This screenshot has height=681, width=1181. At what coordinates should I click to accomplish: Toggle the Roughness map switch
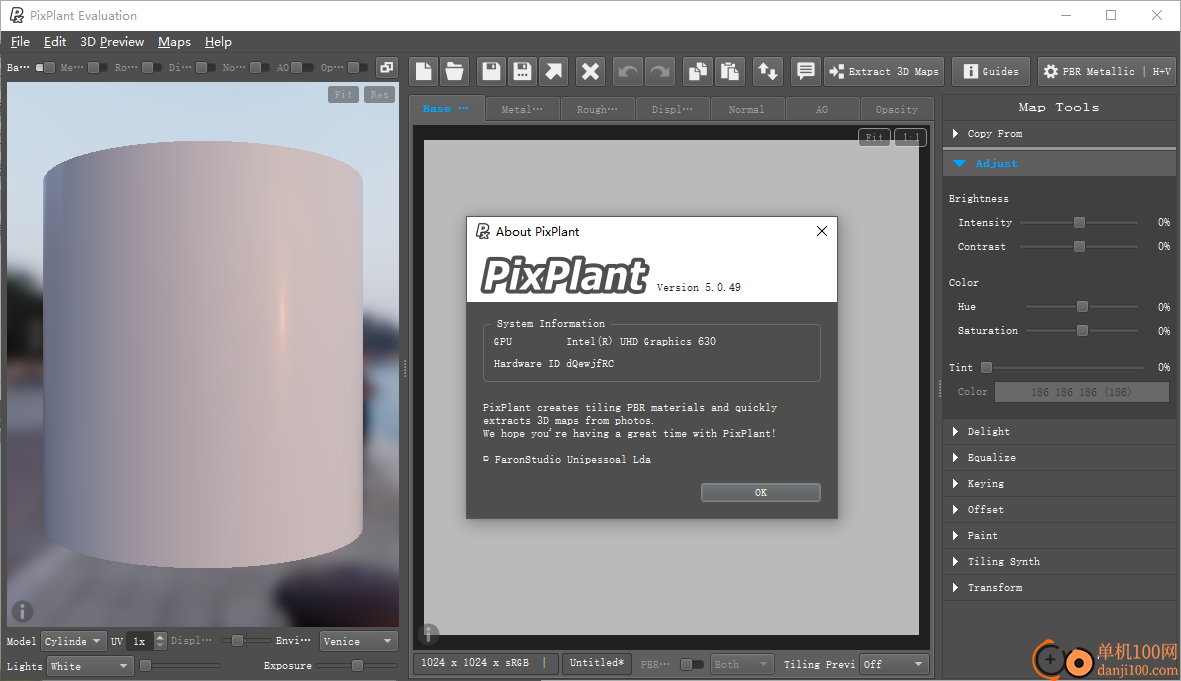click(151, 68)
